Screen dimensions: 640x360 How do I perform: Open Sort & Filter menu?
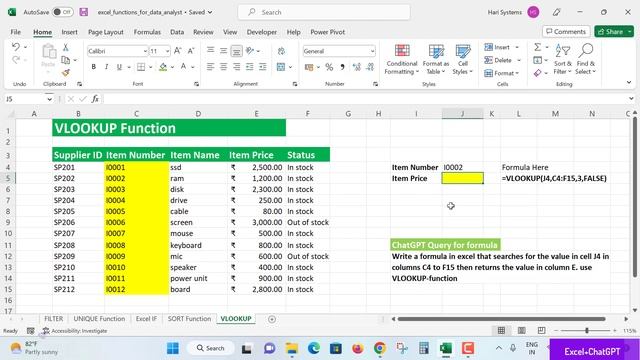(x=562, y=60)
